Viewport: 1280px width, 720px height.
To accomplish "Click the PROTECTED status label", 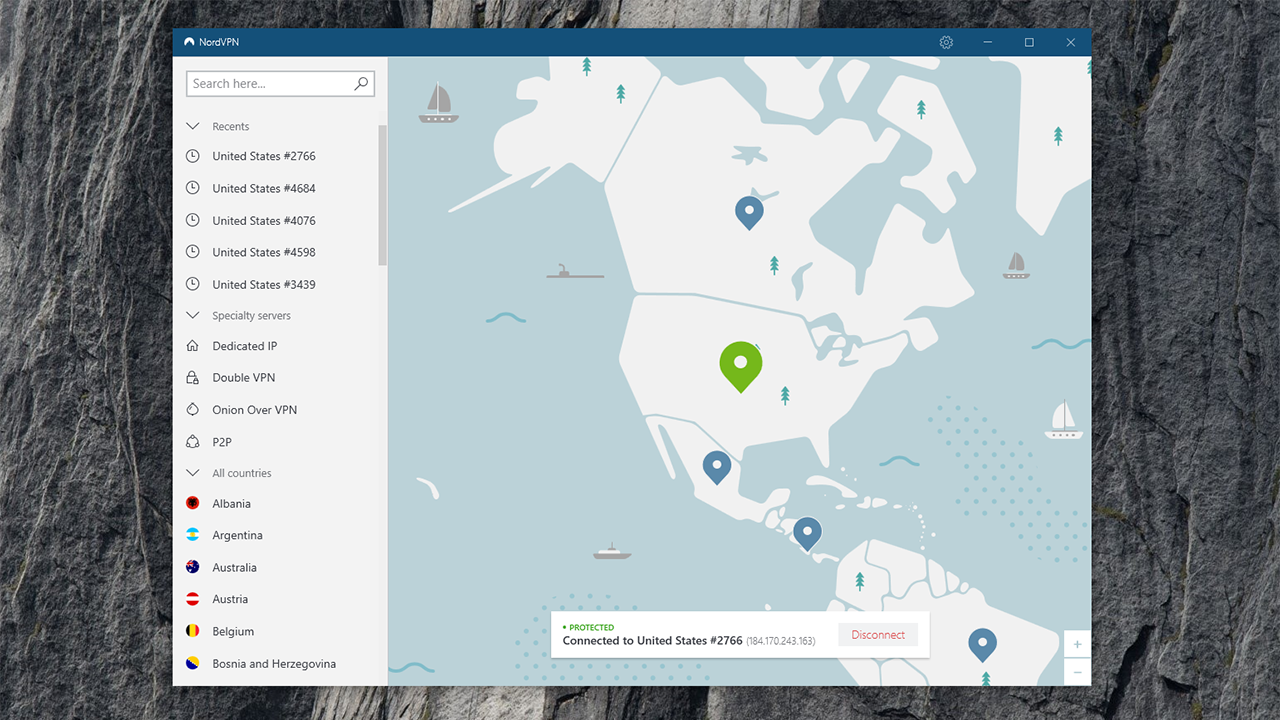I will pos(589,627).
